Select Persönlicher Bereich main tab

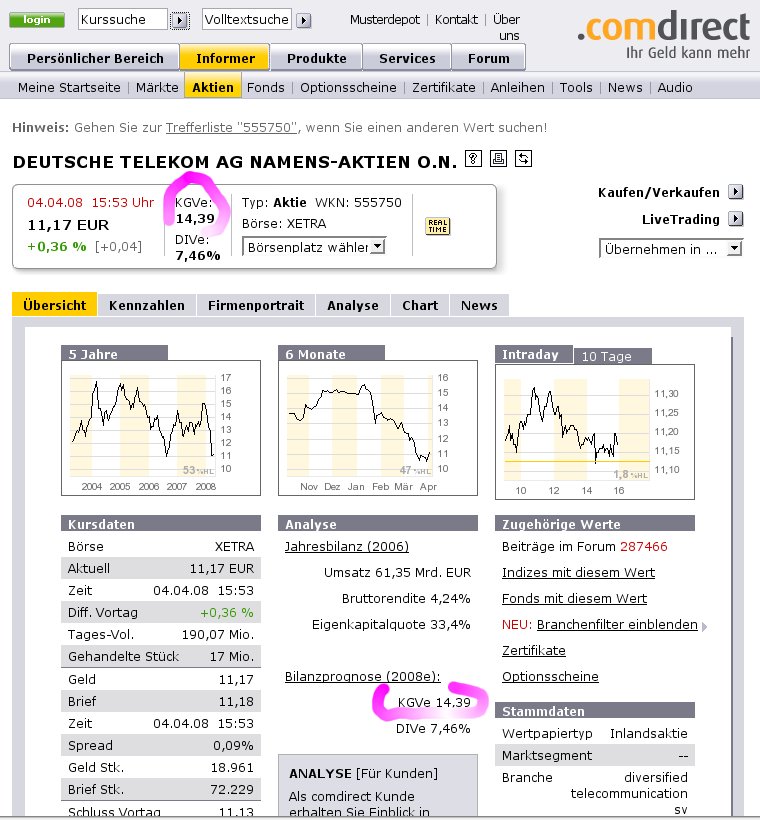coord(95,58)
